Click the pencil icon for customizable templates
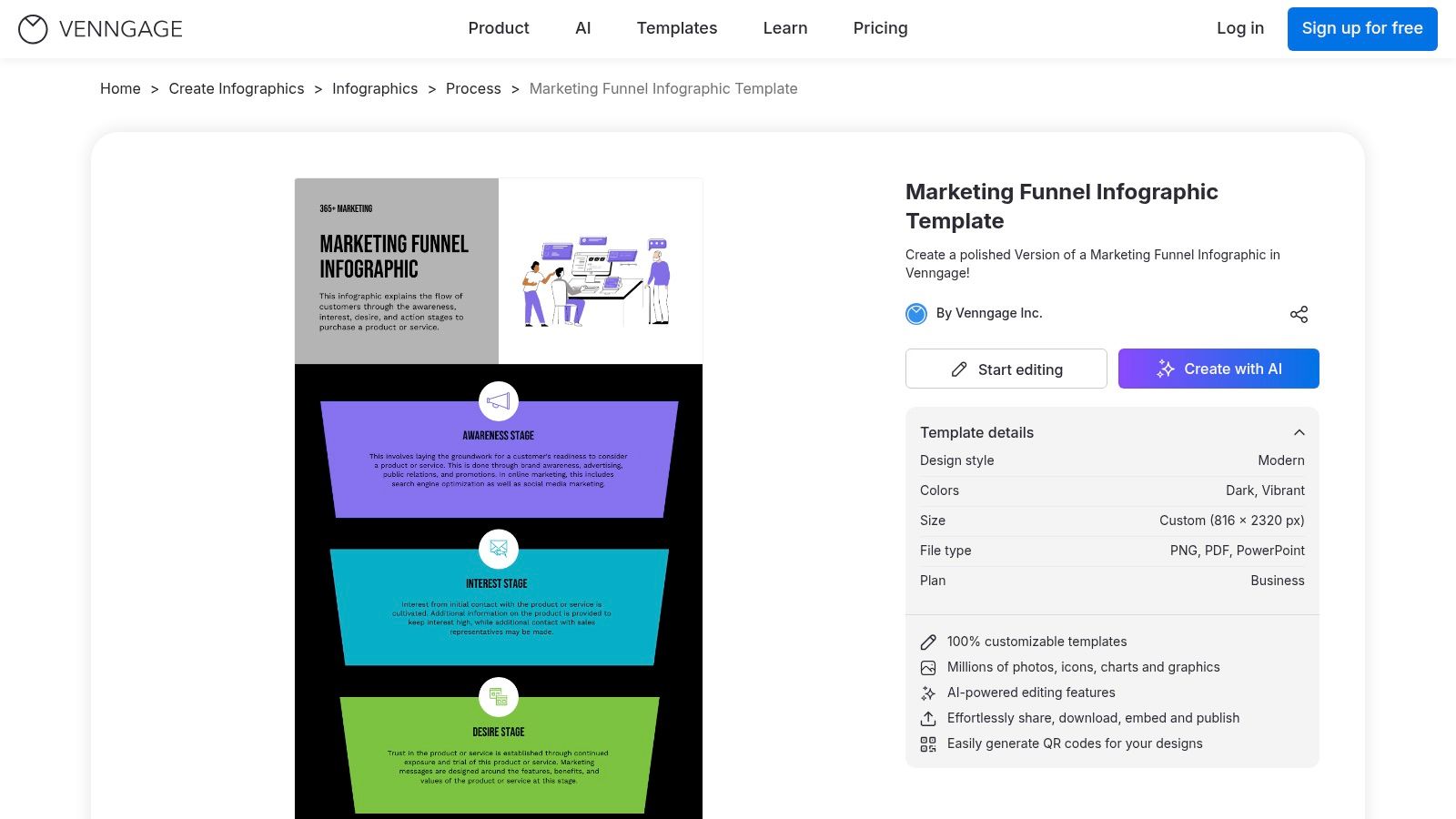The width and height of the screenshot is (1456, 819). [928, 642]
